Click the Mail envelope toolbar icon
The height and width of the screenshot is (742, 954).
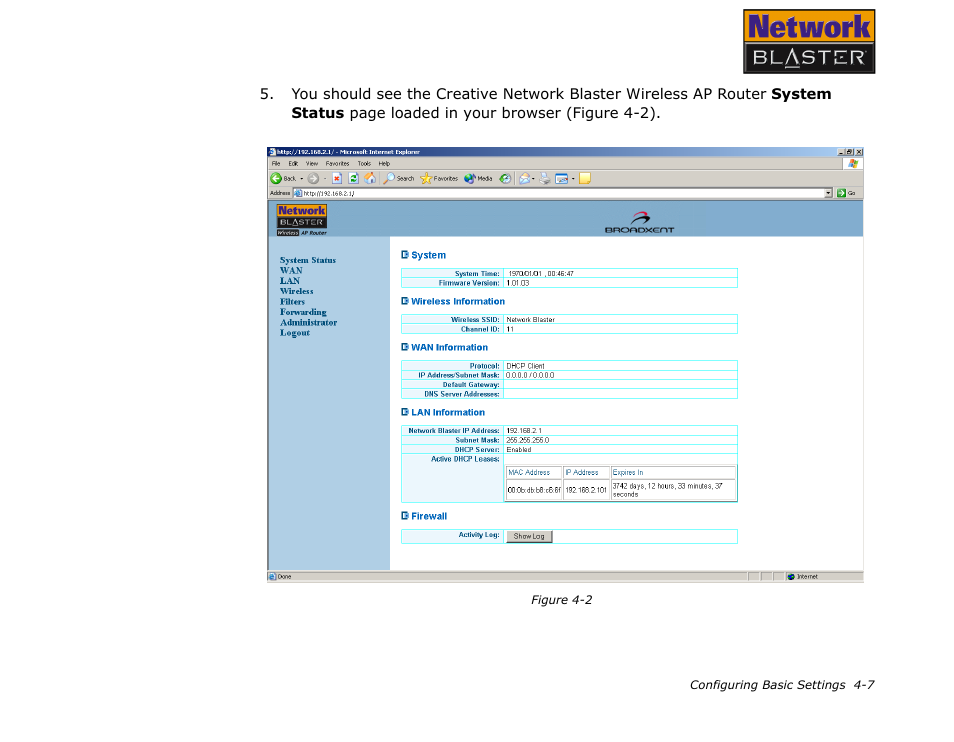pyautogui.click(x=524, y=178)
